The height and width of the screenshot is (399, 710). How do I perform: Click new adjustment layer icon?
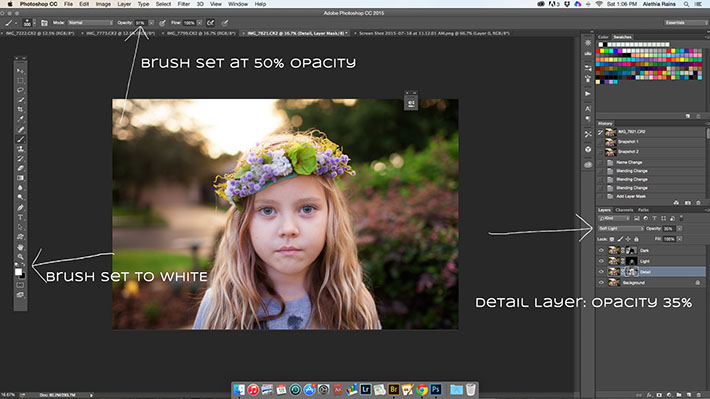tap(669, 395)
